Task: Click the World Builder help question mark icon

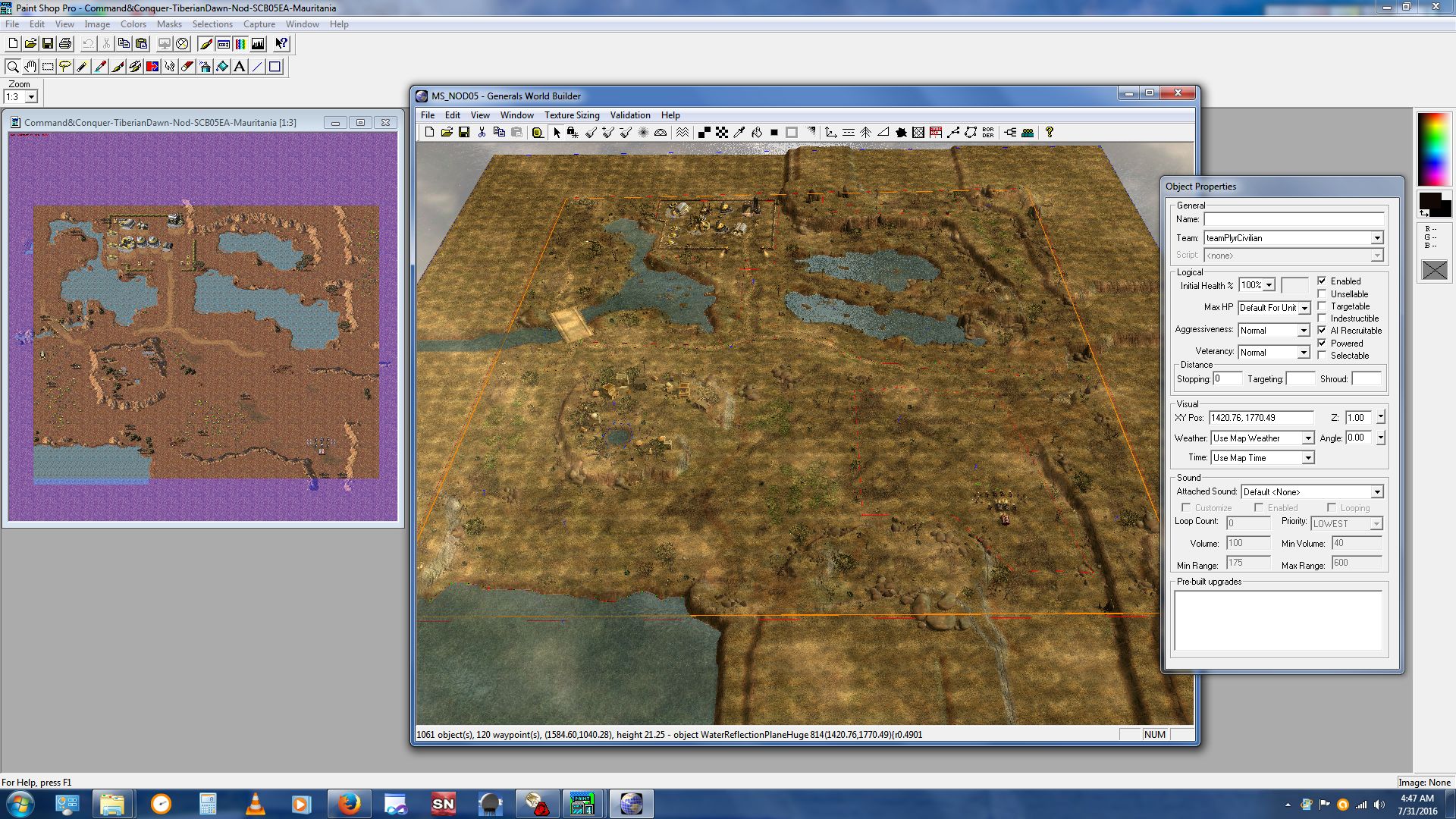Action: (x=1050, y=132)
